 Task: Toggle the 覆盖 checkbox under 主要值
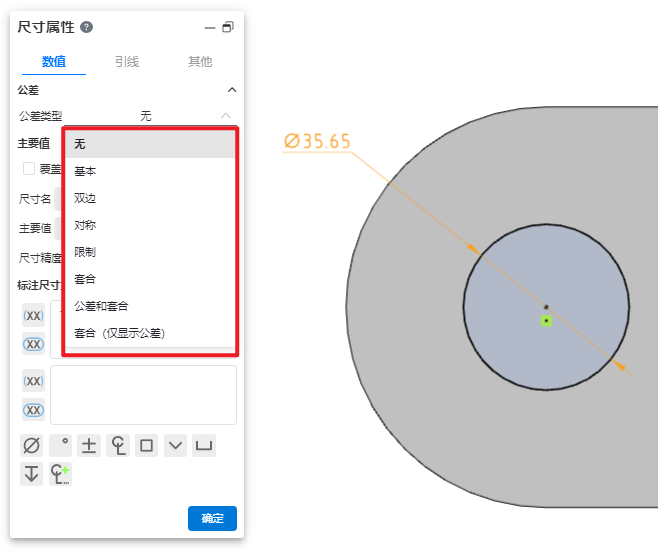[x=29, y=169]
